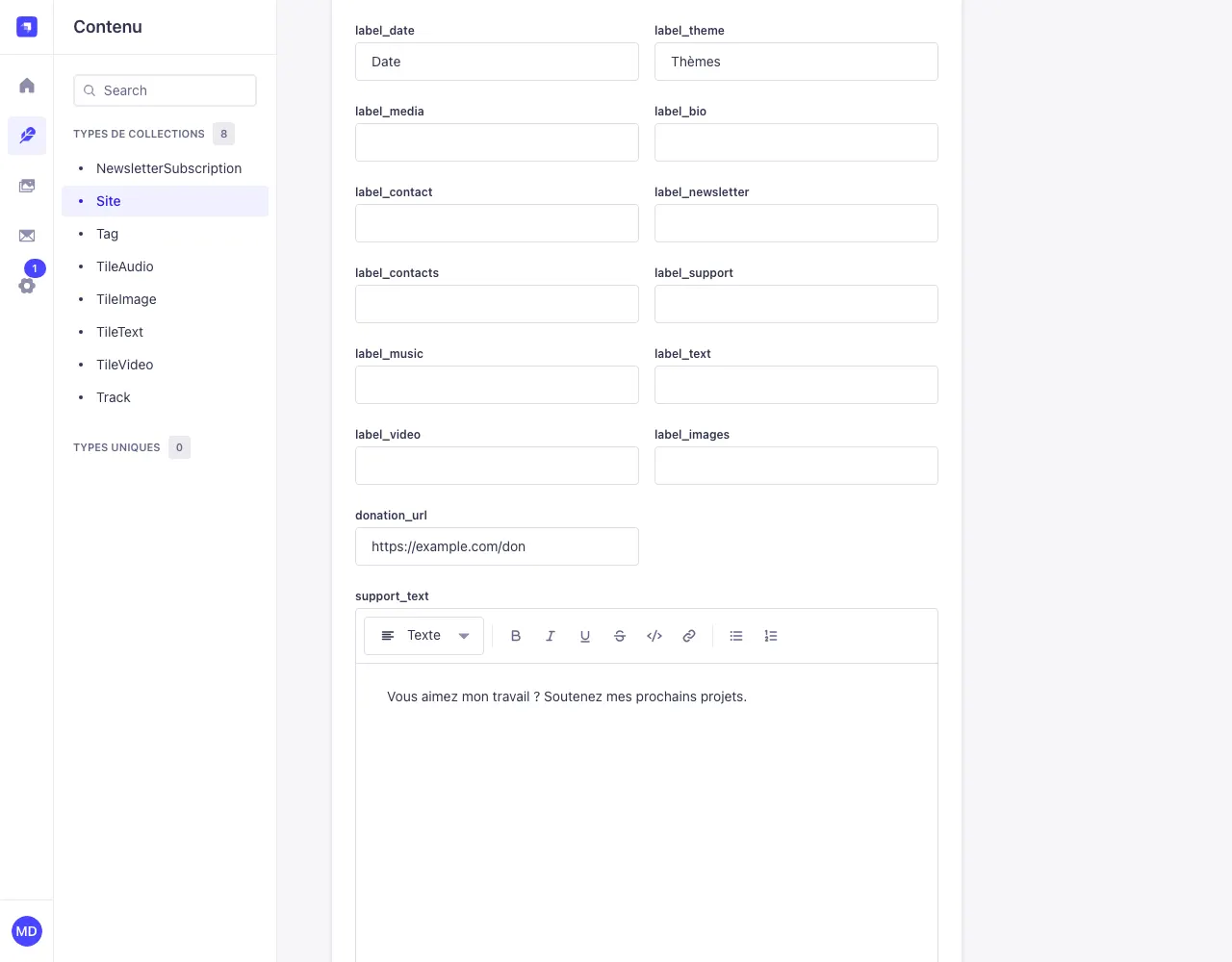The width and height of the screenshot is (1232, 962).
Task: Click the donation_url input field
Action: [x=497, y=546]
